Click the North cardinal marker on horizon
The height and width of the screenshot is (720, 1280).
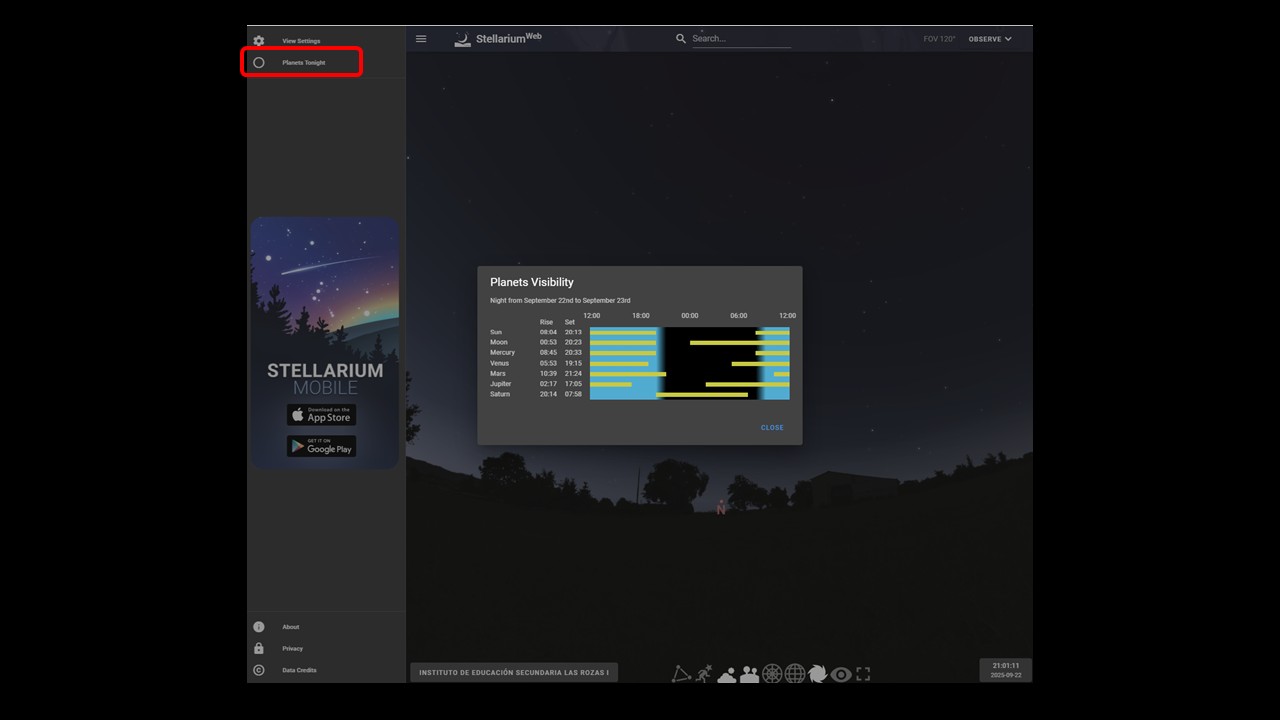pos(721,509)
